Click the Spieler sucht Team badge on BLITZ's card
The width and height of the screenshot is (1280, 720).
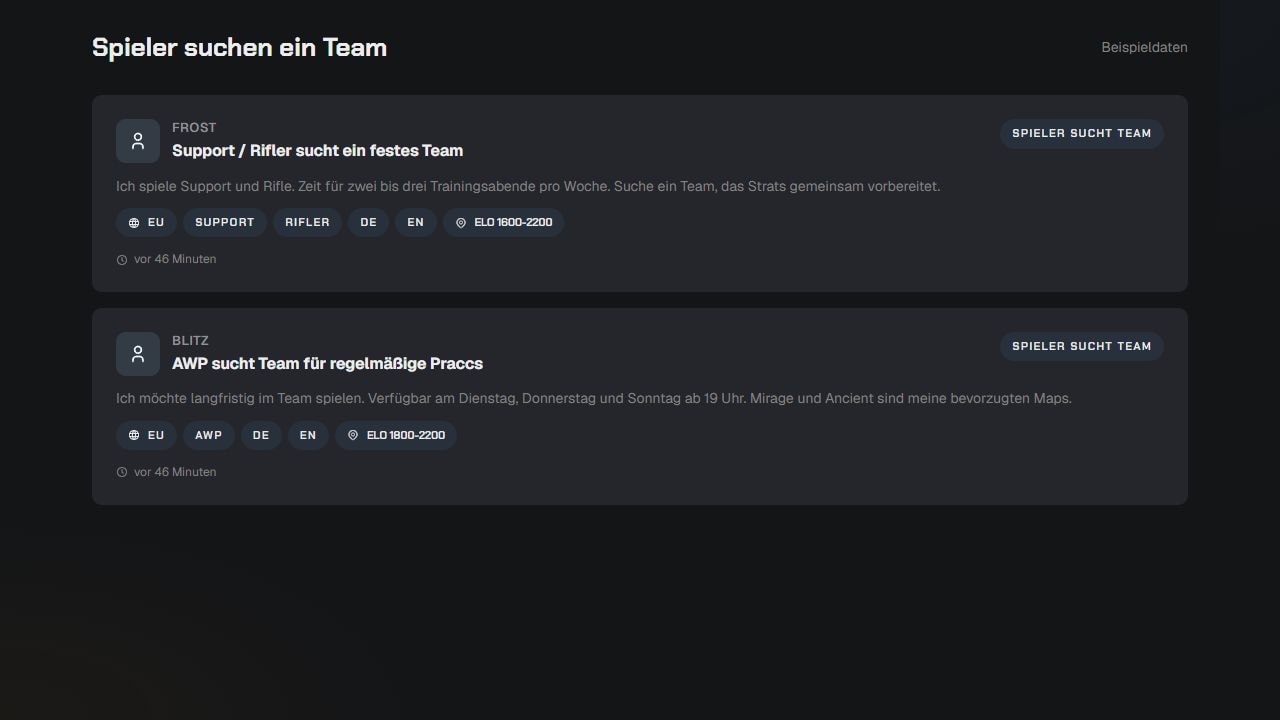click(x=1082, y=346)
